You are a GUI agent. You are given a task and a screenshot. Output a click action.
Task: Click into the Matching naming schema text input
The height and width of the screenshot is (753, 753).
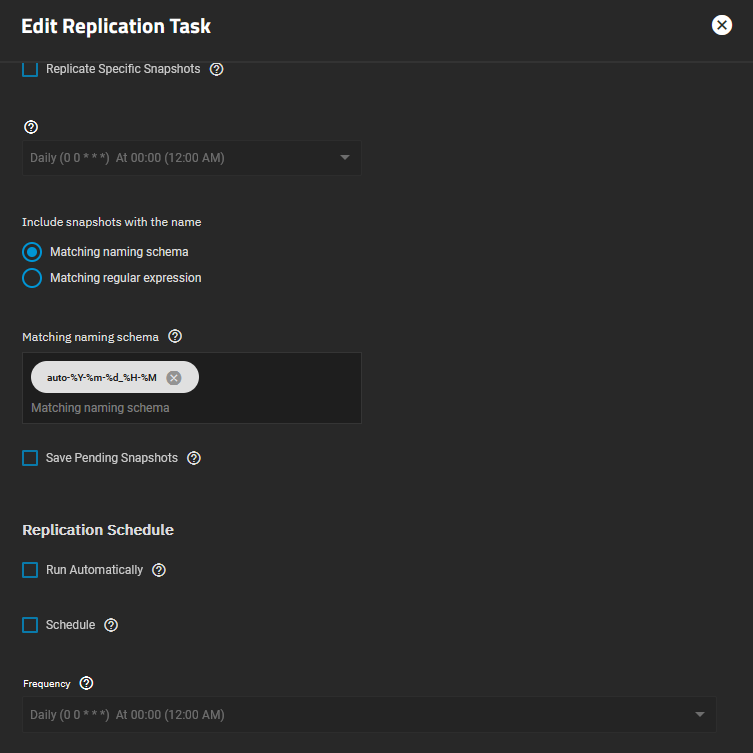point(190,408)
